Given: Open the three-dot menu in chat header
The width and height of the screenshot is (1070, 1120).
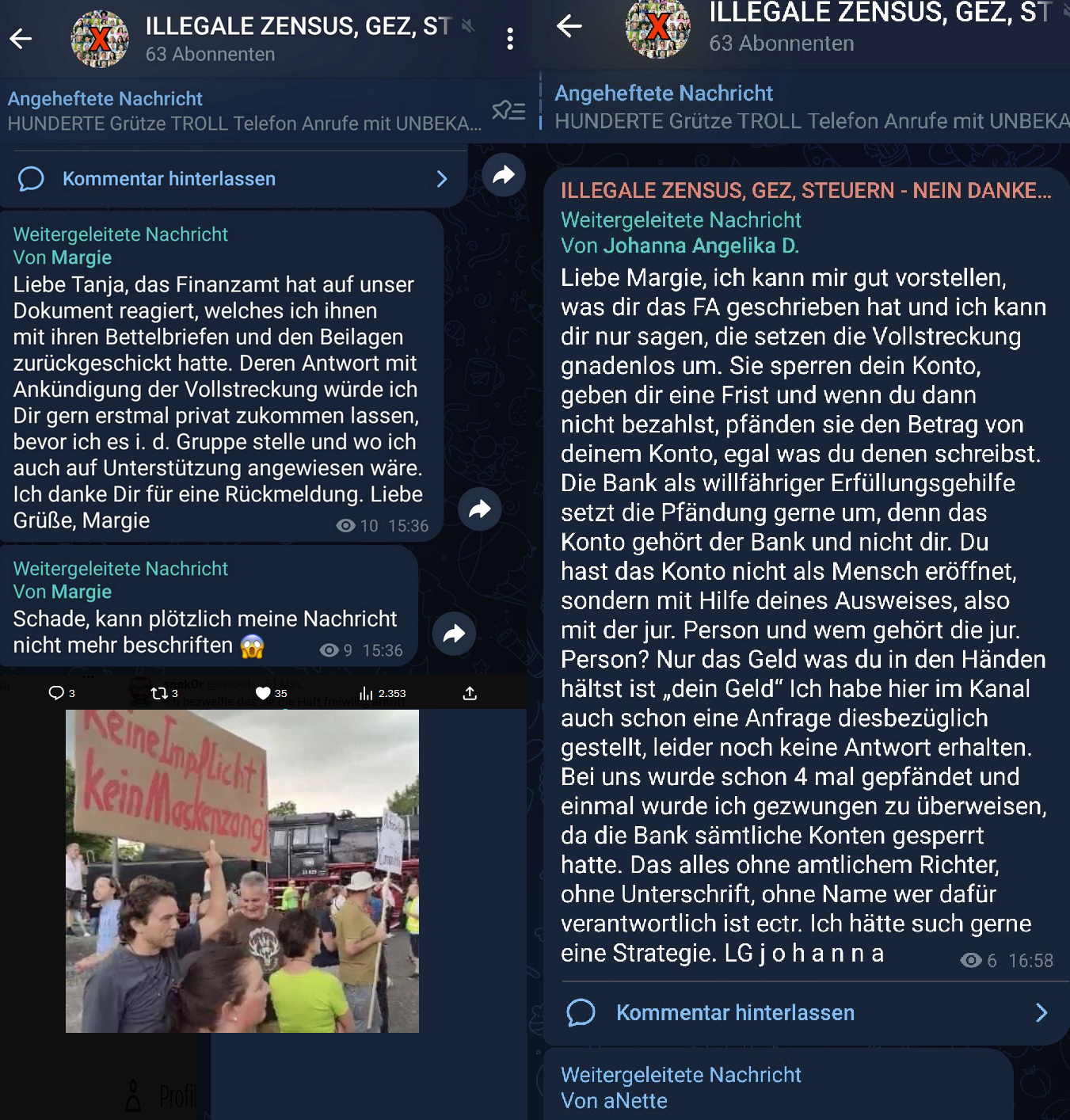Looking at the screenshot, I should (510, 39).
